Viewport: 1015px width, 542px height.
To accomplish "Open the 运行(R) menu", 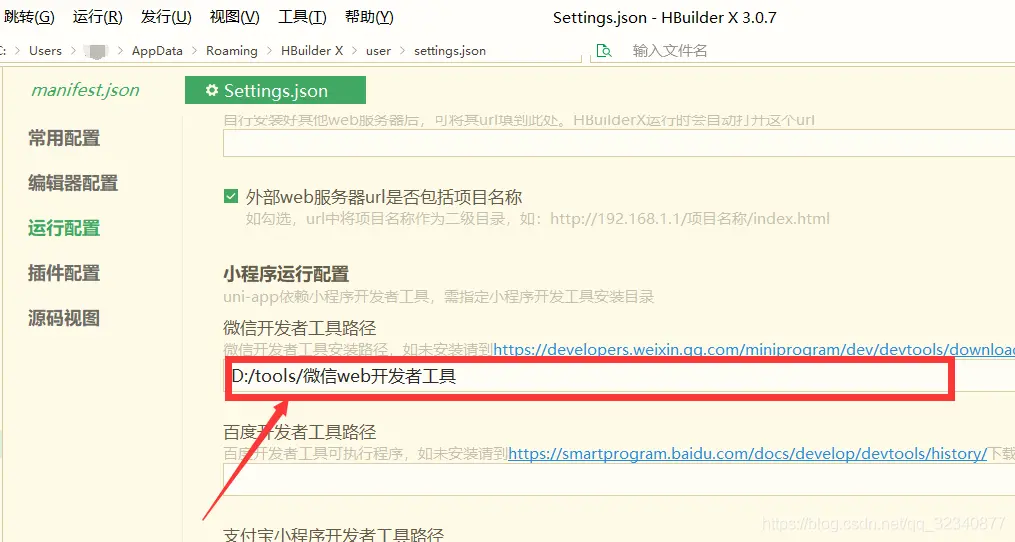I will [x=97, y=17].
